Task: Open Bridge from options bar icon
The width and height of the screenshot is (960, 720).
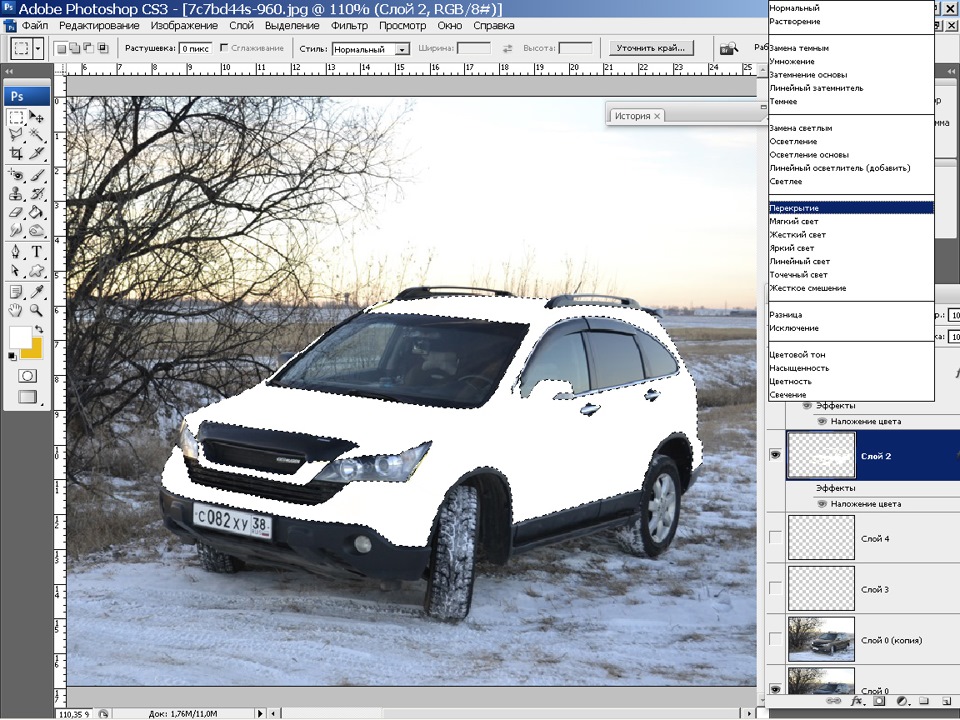Action: (729, 48)
